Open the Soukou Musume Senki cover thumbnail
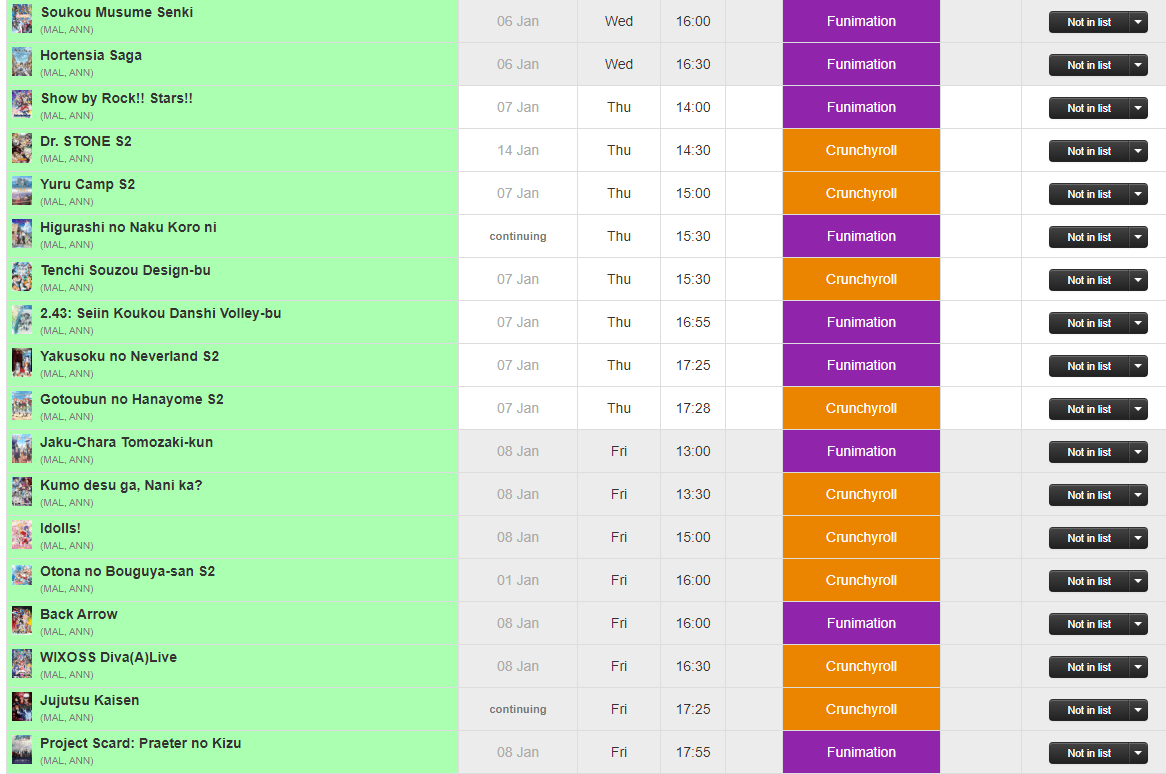Image resolution: width=1166 pixels, height=774 pixels. pos(22,19)
